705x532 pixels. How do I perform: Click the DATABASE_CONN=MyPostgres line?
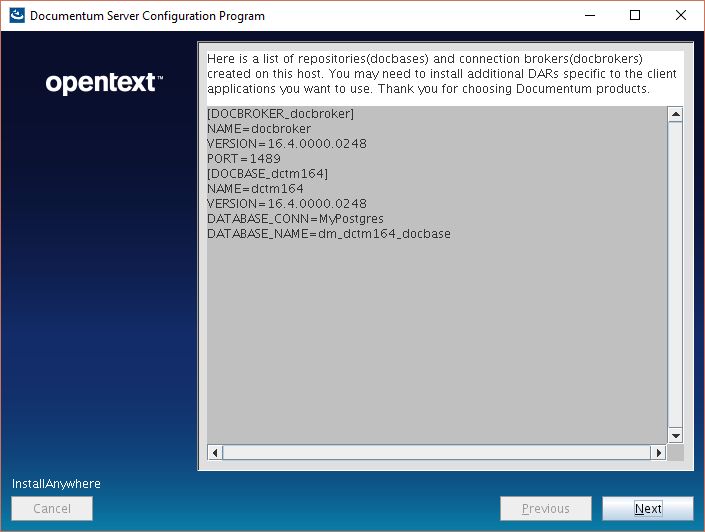coord(295,219)
